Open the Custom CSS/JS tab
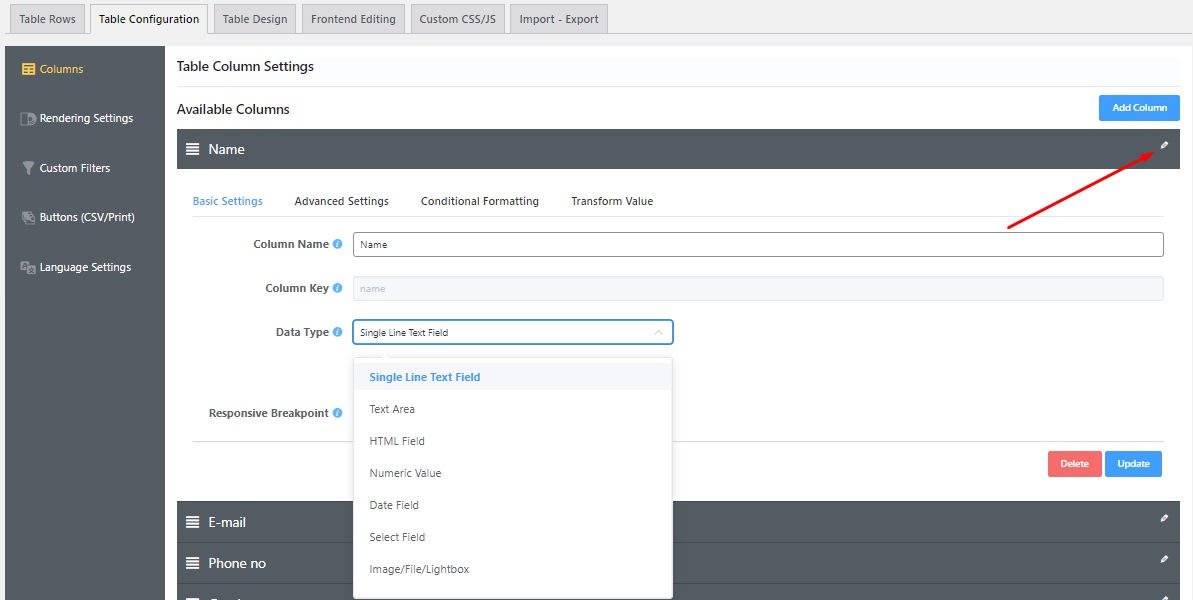This screenshot has height=600, width=1193. coord(457,19)
